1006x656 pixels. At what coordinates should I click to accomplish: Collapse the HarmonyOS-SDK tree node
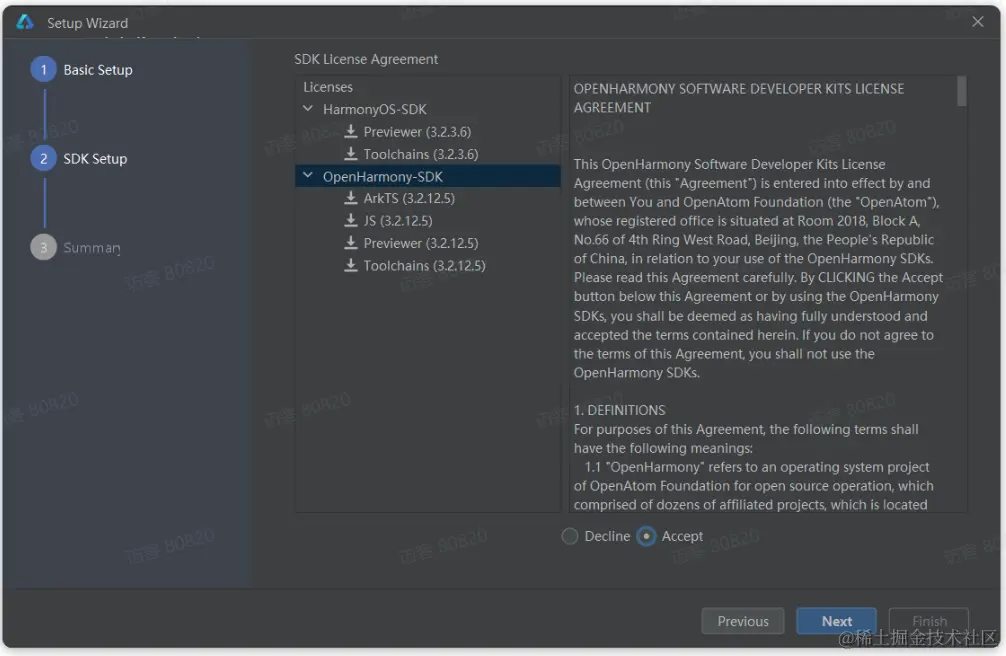(308, 108)
